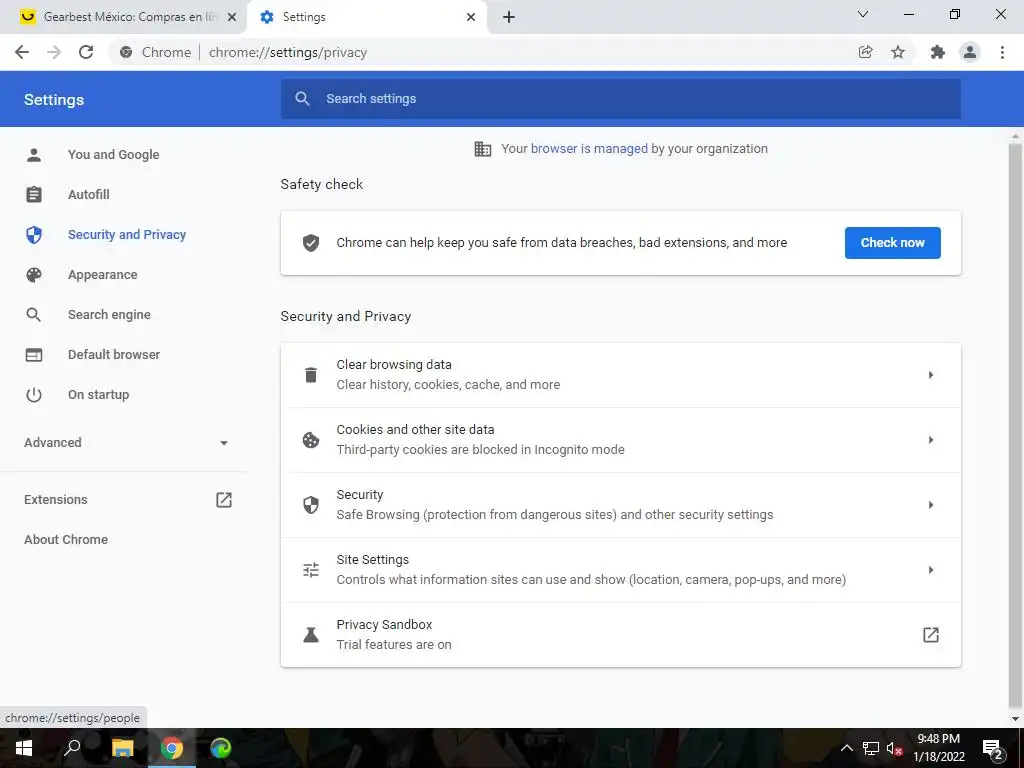Click the shield icon in the Security row

[311, 505]
